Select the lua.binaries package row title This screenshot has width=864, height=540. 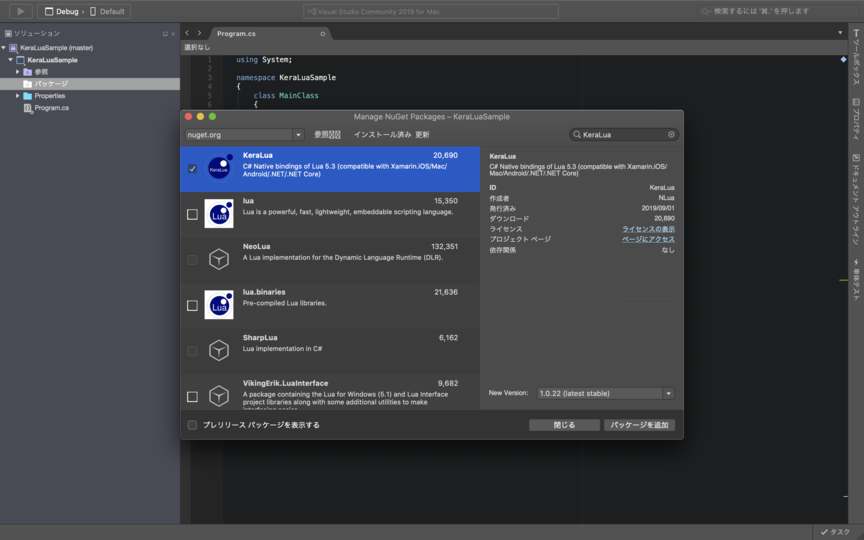pyautogui.click(x=264, y=292)
